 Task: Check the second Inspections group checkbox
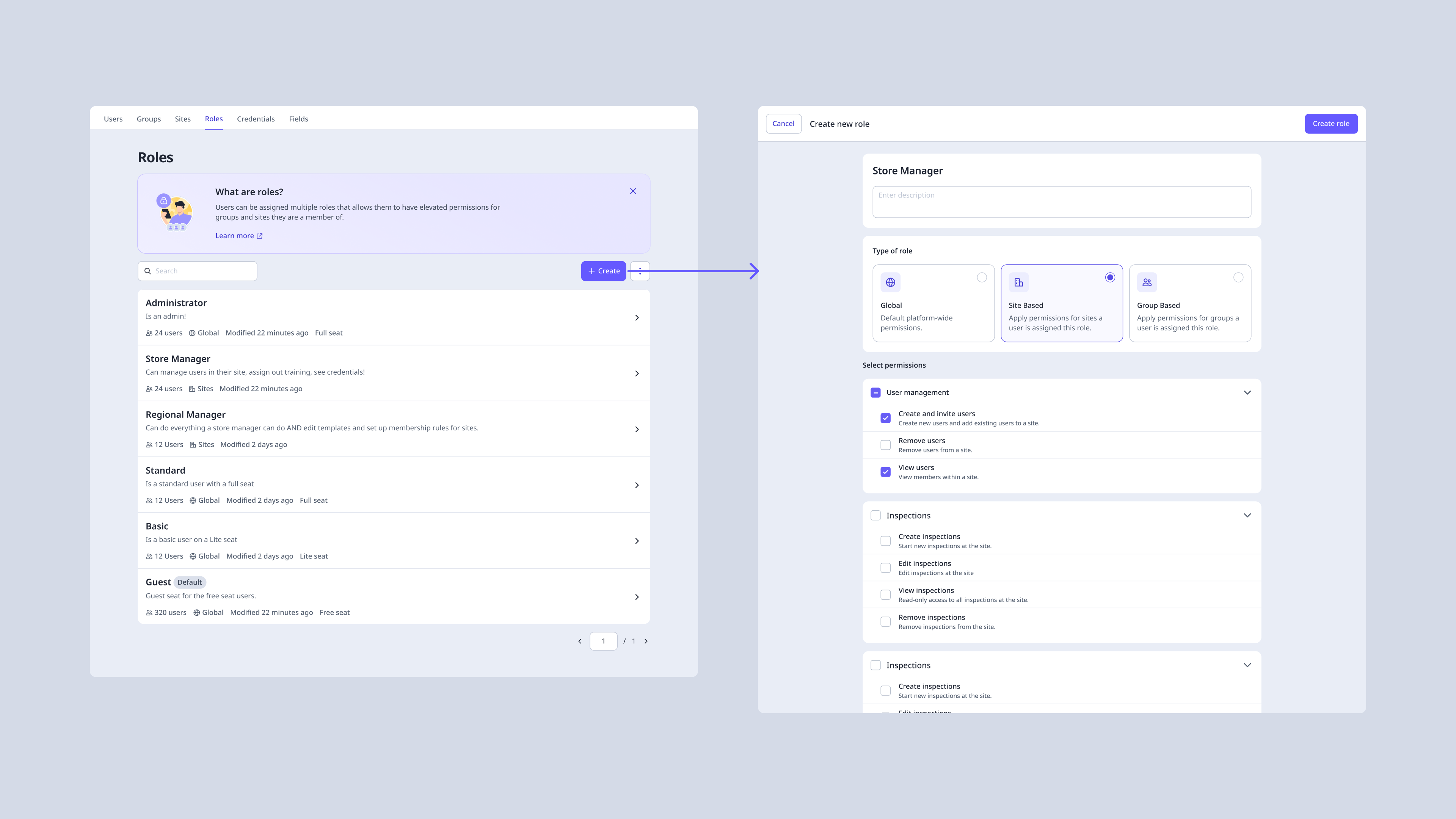coord(875,665)
